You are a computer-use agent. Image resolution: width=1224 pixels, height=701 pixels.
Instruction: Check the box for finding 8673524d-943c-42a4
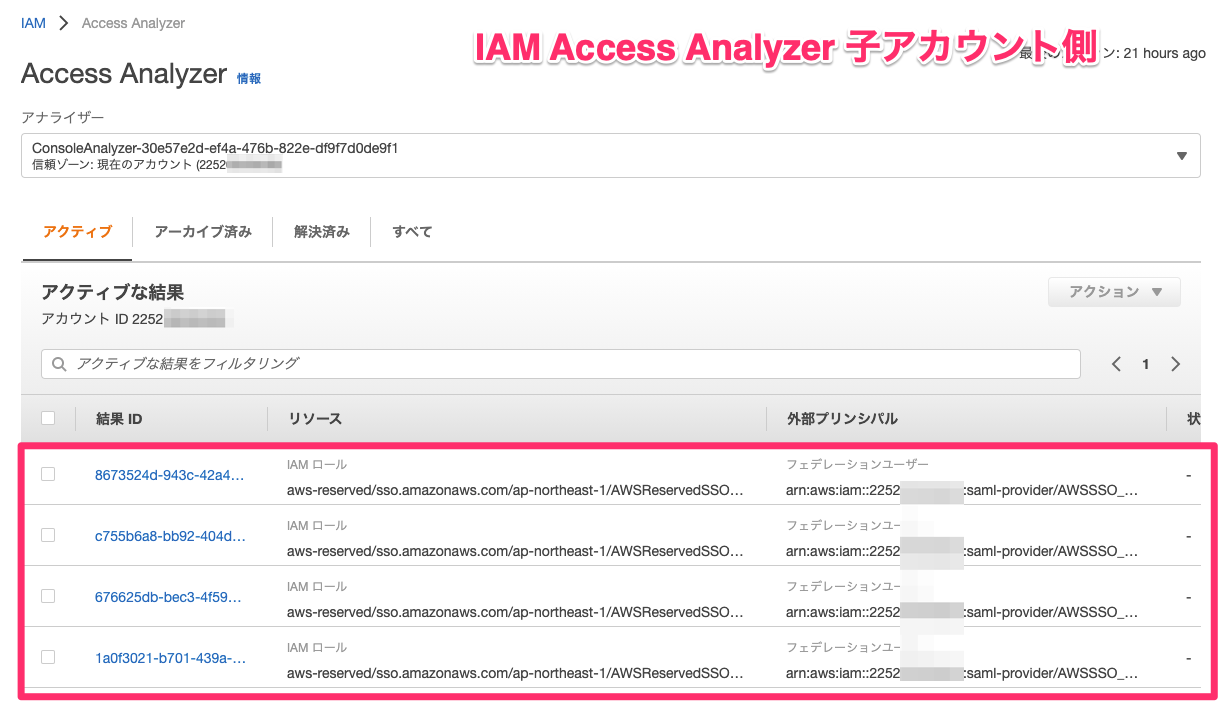[x=48, y=474]
